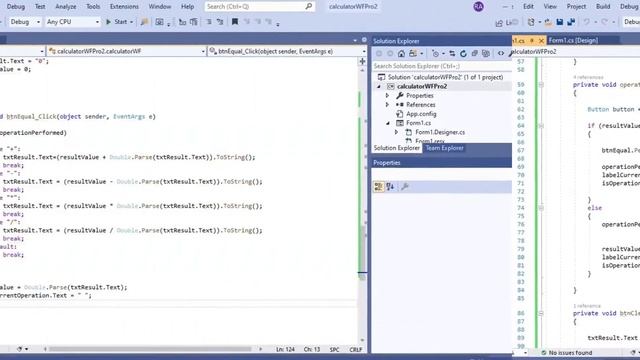Toggle Alphabetical sort in Properties panel
This screenshot has height=360, width=640.
point(390,187)
